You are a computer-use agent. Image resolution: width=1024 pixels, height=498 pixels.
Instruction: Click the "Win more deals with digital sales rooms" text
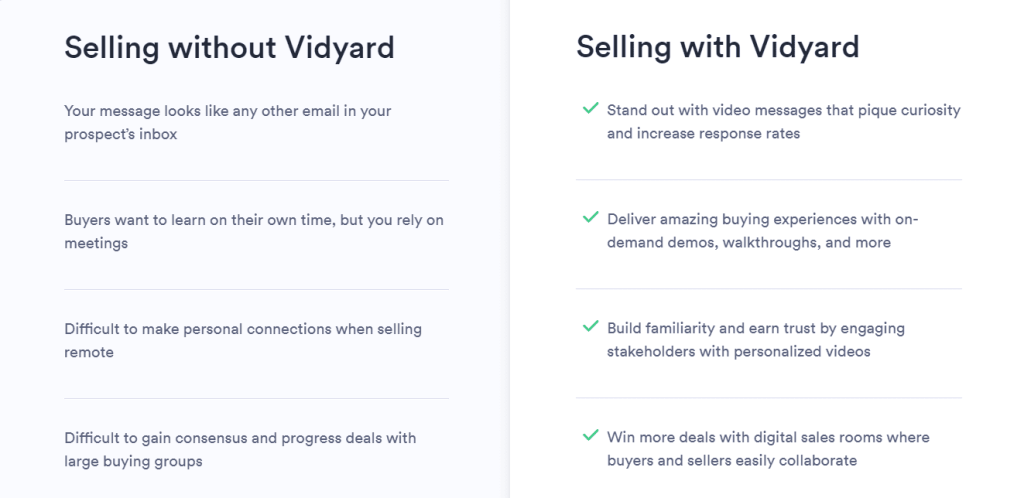click(x=768, y=437)
